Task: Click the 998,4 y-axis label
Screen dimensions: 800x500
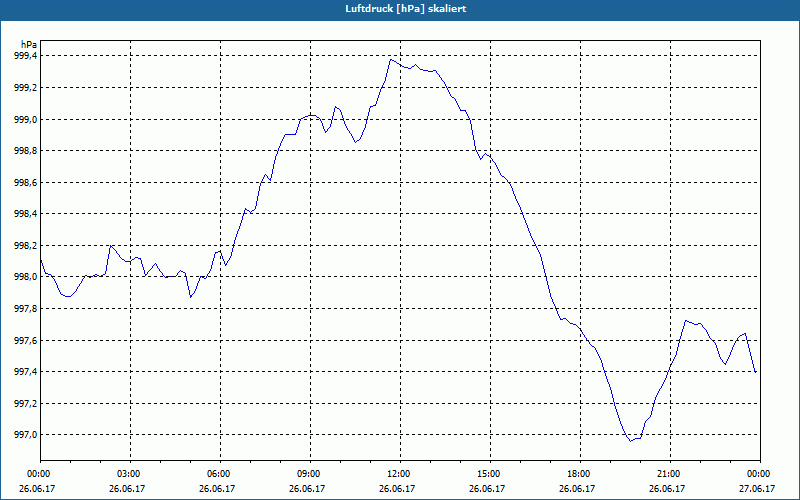Action: (26, 214)
